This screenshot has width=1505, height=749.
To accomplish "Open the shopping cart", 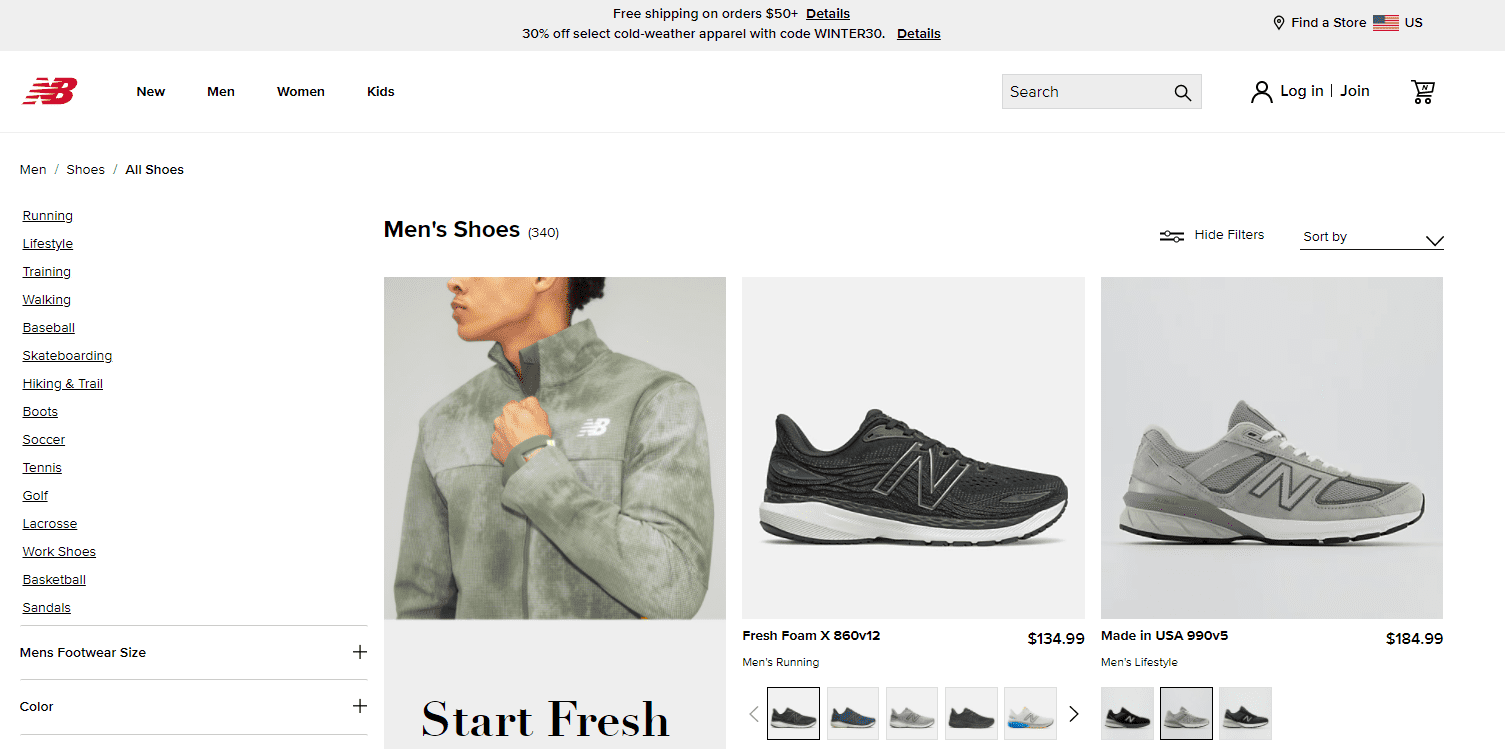I will (x=1422, y=91).
